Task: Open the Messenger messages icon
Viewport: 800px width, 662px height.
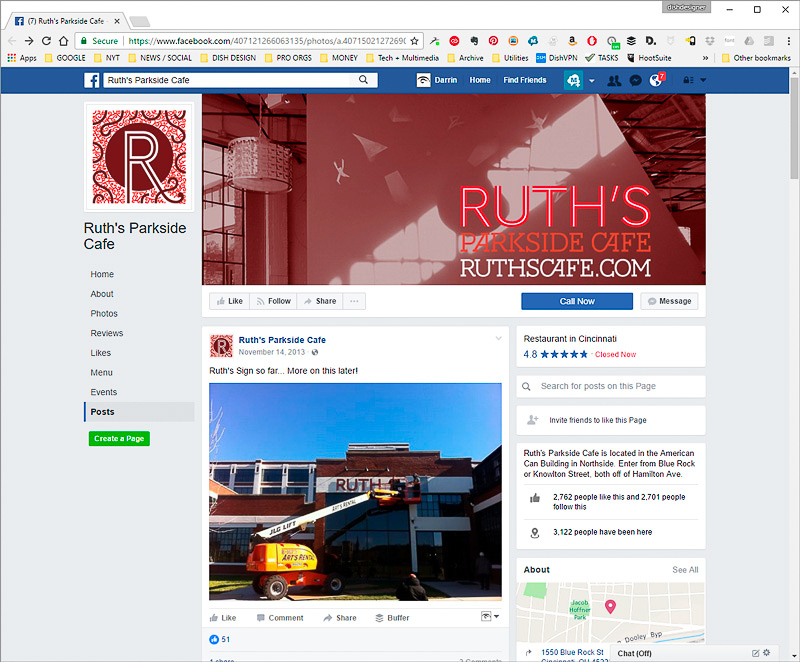Action: [x=635, y=80]
